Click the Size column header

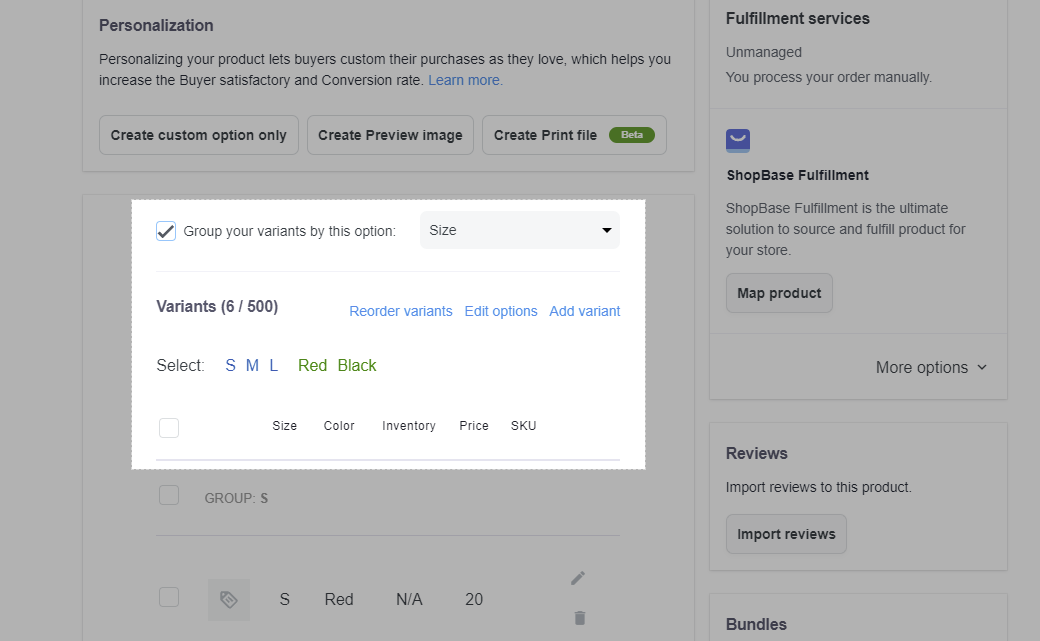coord(285,426)
